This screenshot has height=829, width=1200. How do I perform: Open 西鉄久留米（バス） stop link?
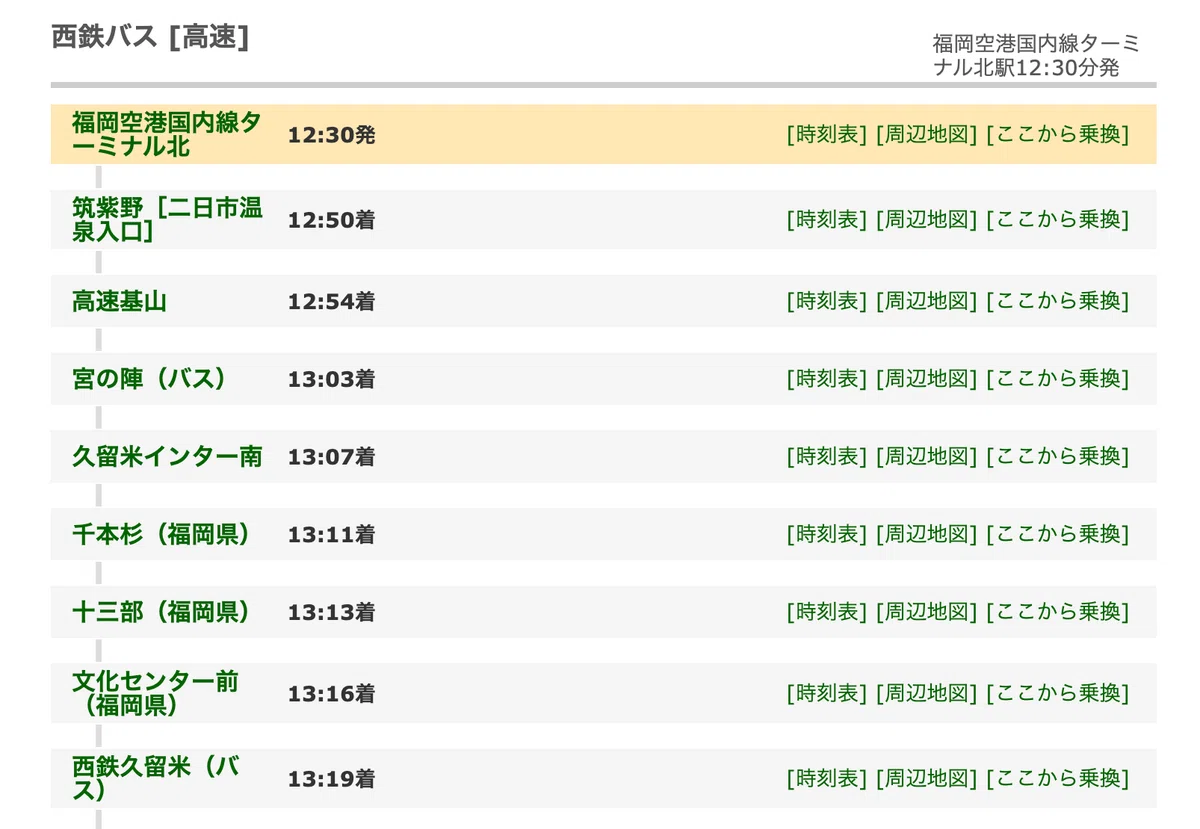tap(155, 778)
